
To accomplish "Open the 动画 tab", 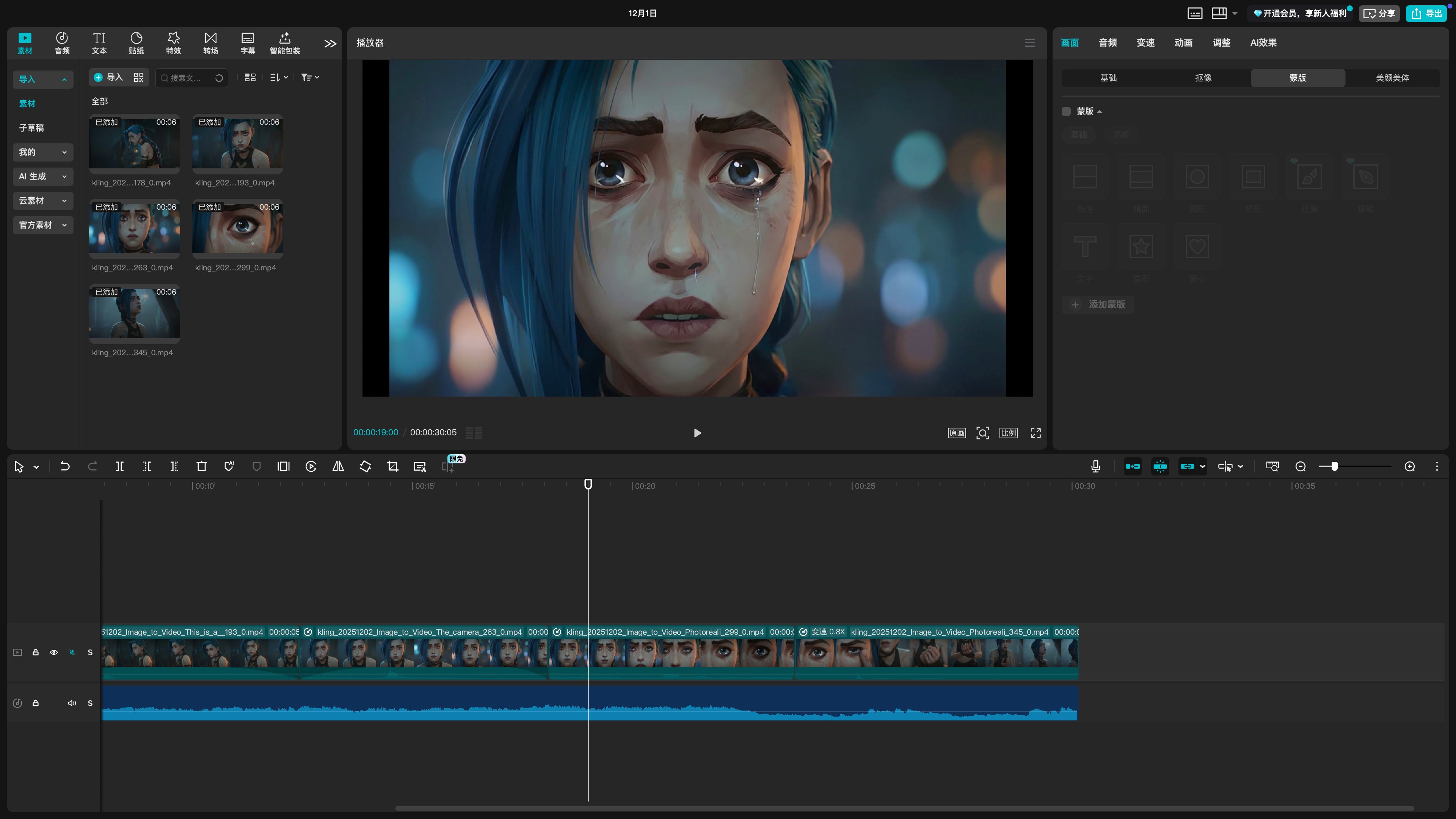I will [x=1183, y=43].
